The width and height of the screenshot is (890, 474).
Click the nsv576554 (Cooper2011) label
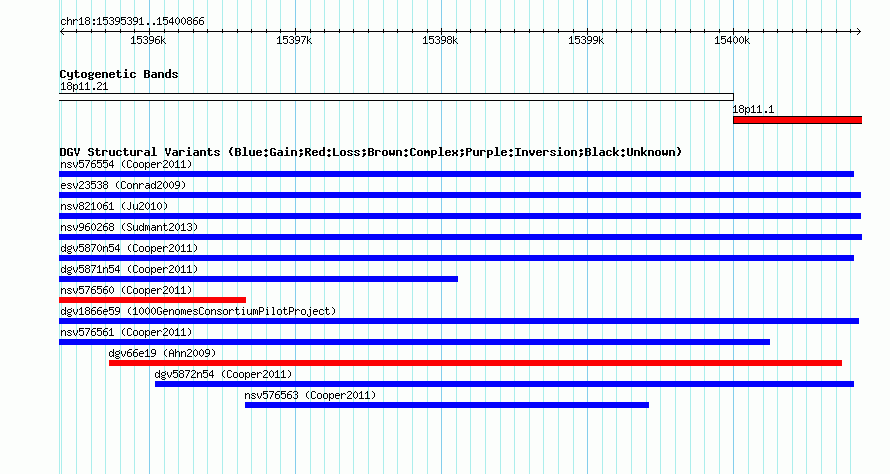[126, 165]
